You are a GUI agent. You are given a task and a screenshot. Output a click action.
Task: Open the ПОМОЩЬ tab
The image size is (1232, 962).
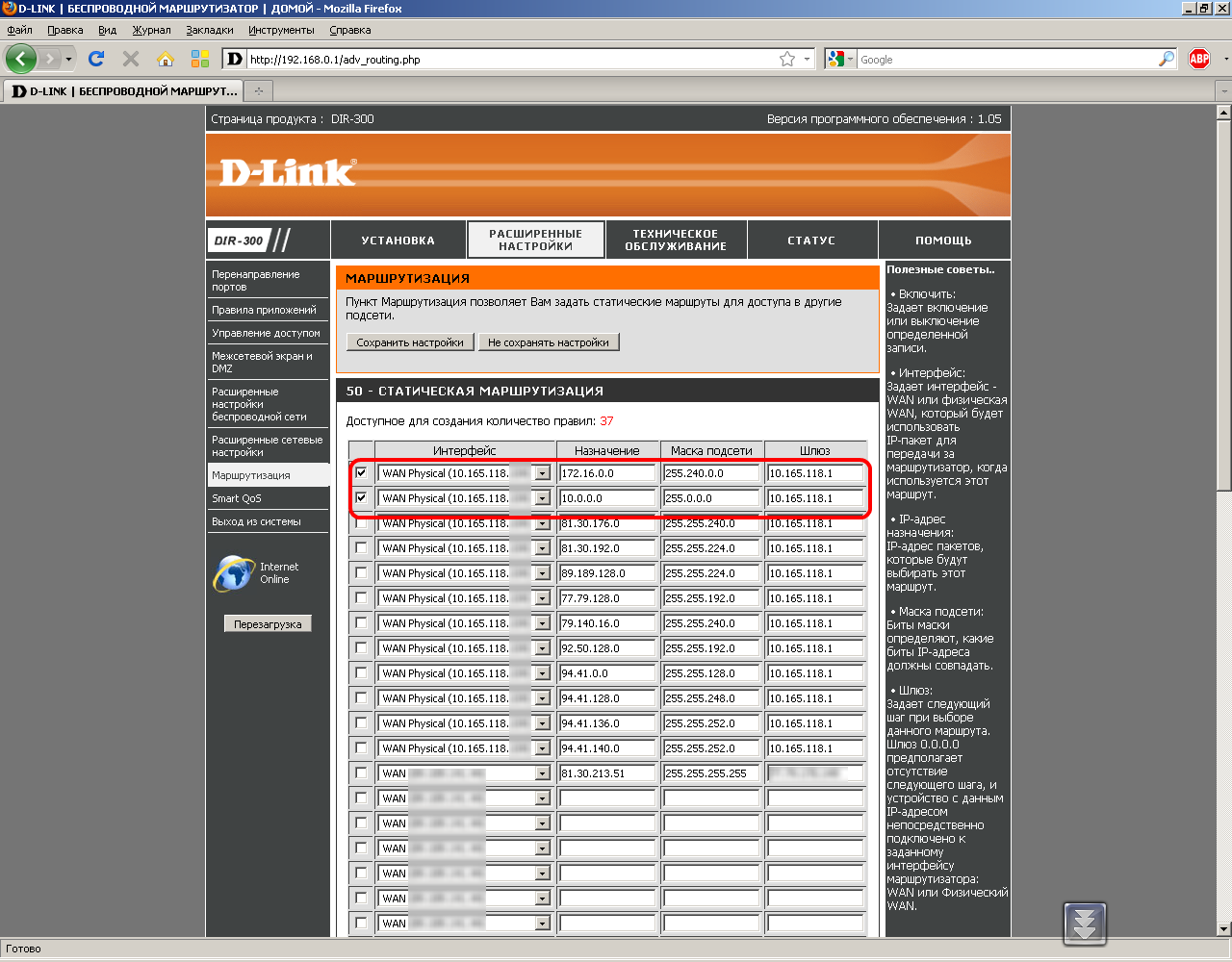pyautogui.click(x=944, y=240)
